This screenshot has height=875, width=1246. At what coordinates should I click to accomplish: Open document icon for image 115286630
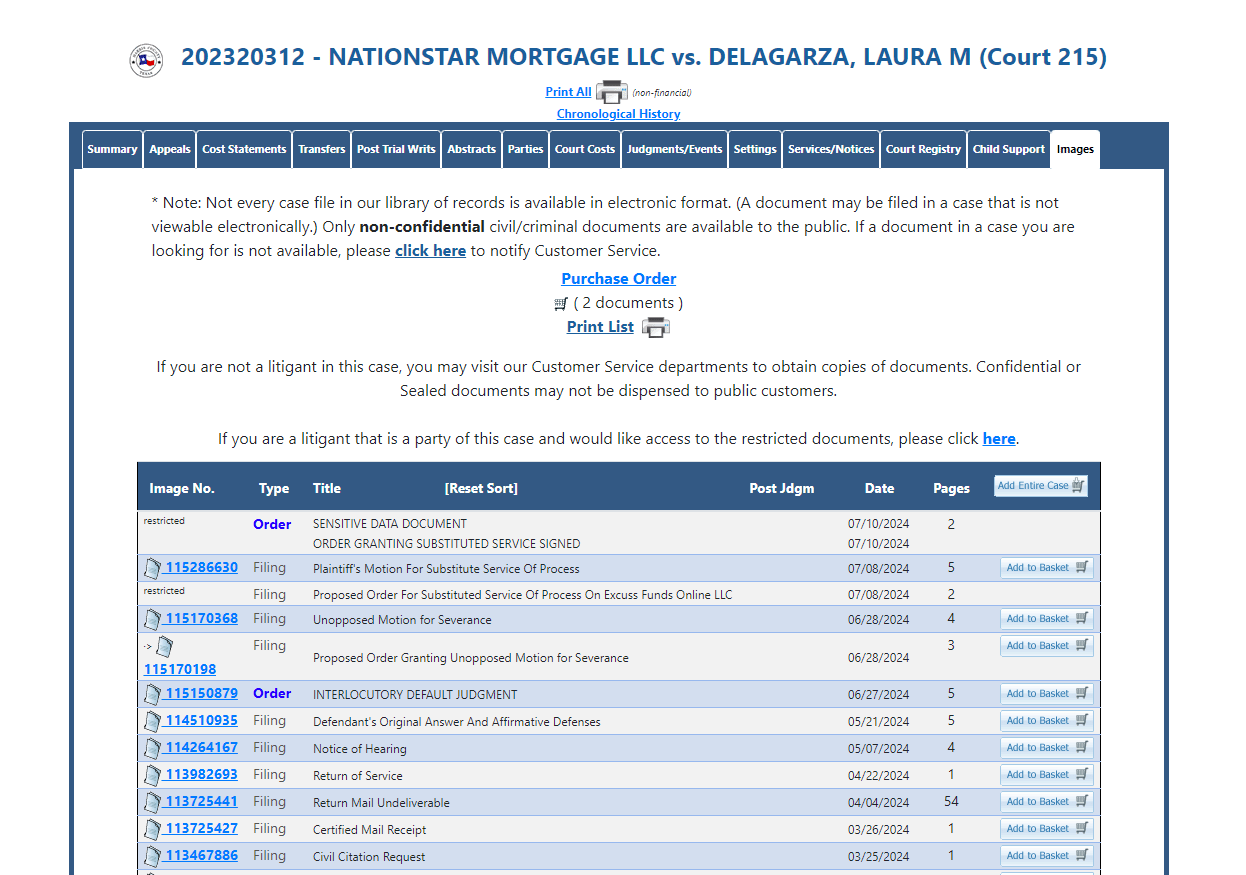coord(152,568)
